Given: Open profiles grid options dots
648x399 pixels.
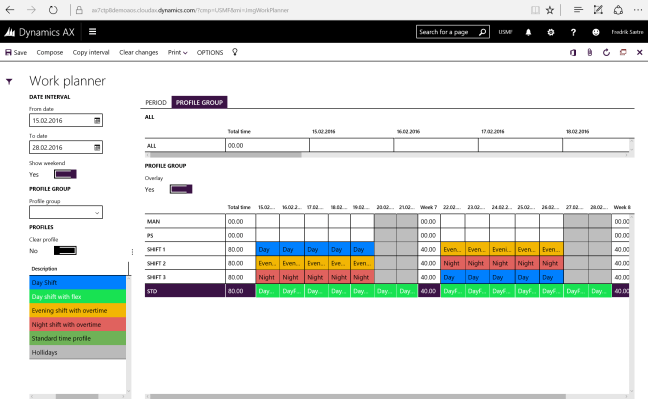Looking at the screenshot, I should pos(132,252).
